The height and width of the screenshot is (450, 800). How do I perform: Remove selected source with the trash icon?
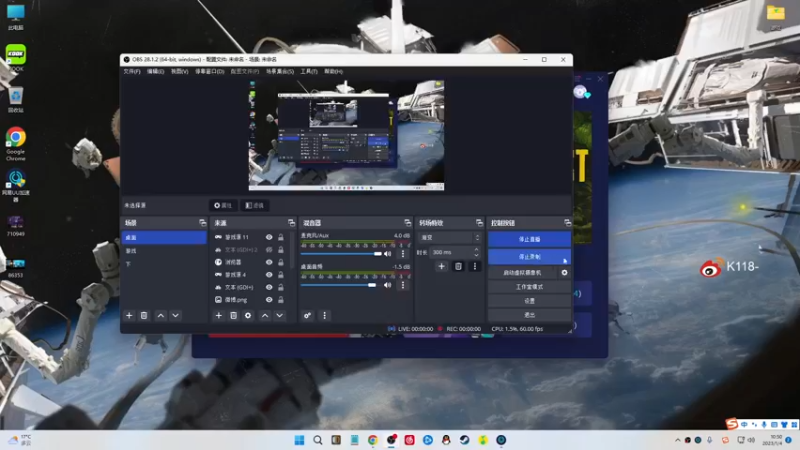click(233, 316)
